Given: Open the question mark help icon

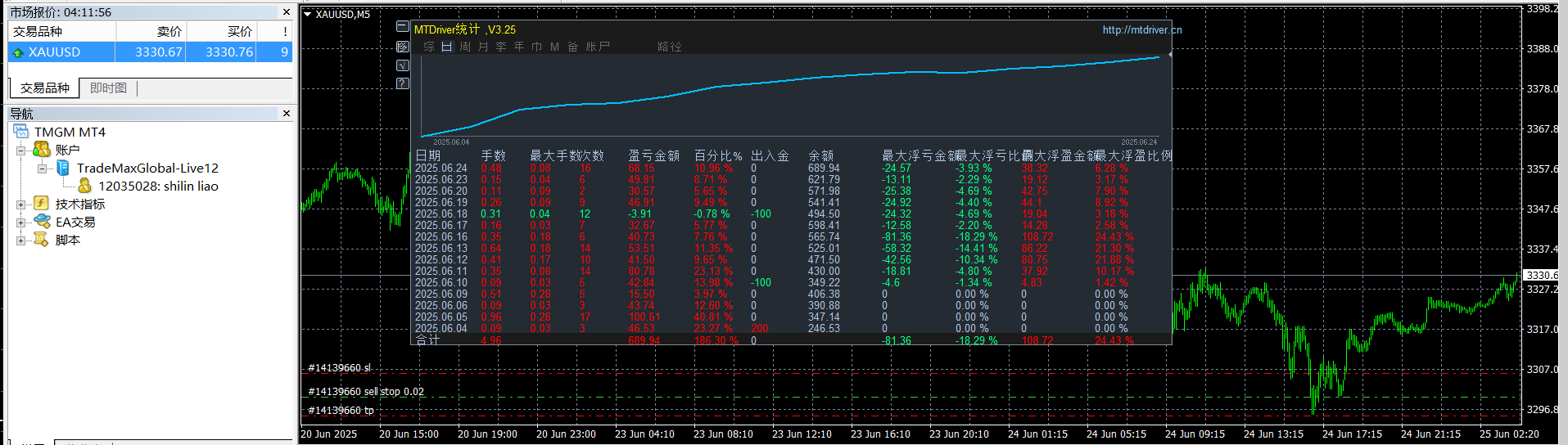Looking at the screenshot, I should (x=403, y=83).
